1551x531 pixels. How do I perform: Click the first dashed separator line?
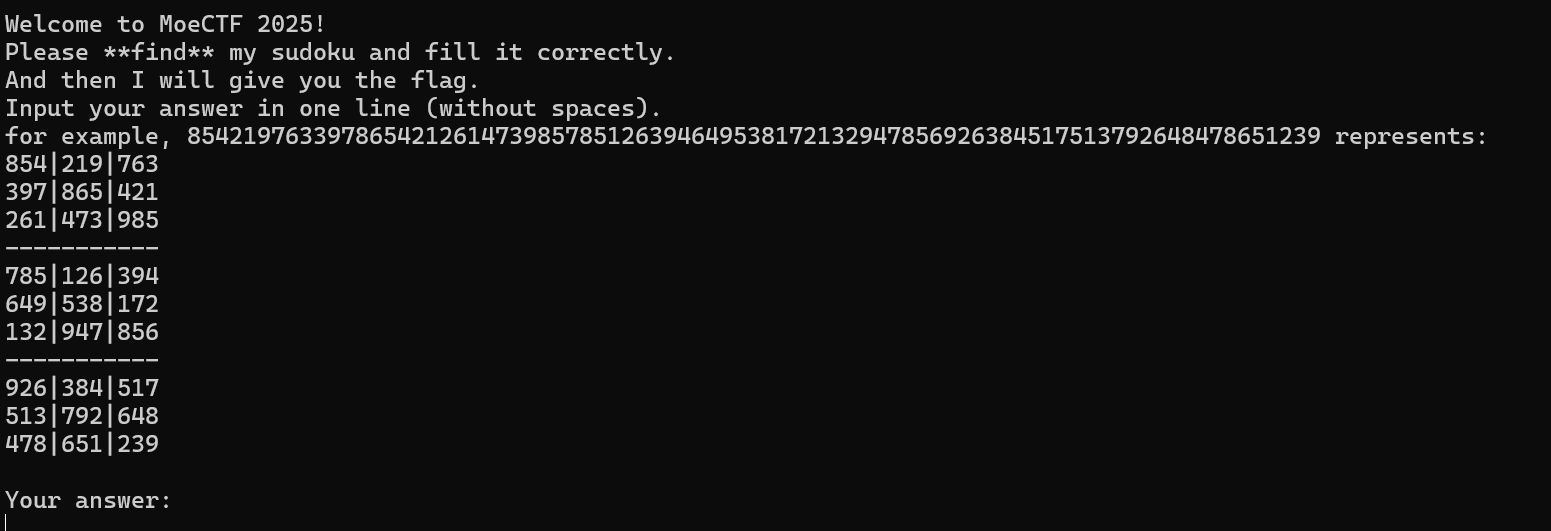[x=82, y=248]
